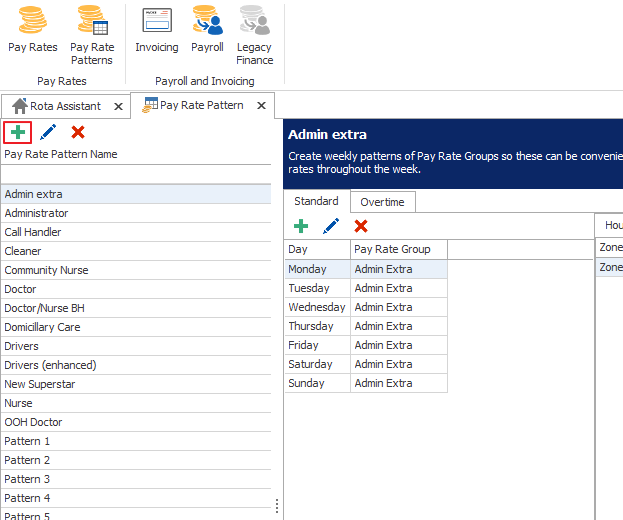Viewport: 623px width, 520px height.
Task: Open Pay Rate Patterns ribbon icon
Action: (x=92, y=35)
